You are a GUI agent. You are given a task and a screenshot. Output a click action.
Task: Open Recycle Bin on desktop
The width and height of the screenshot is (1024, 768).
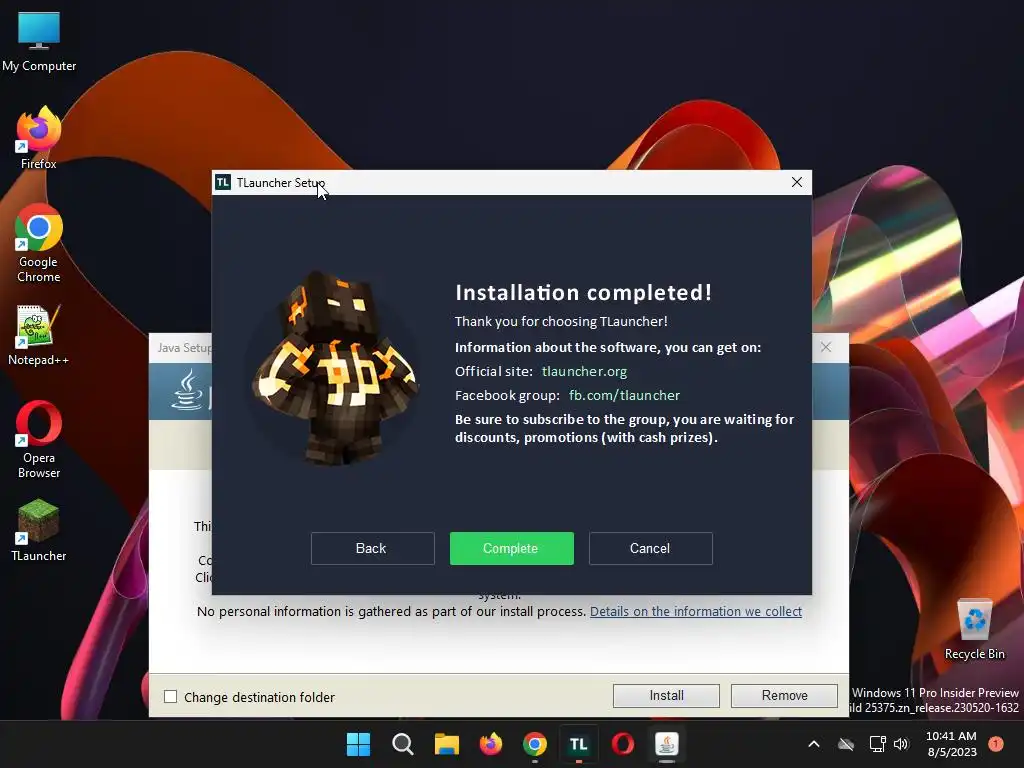click(974, 630)
